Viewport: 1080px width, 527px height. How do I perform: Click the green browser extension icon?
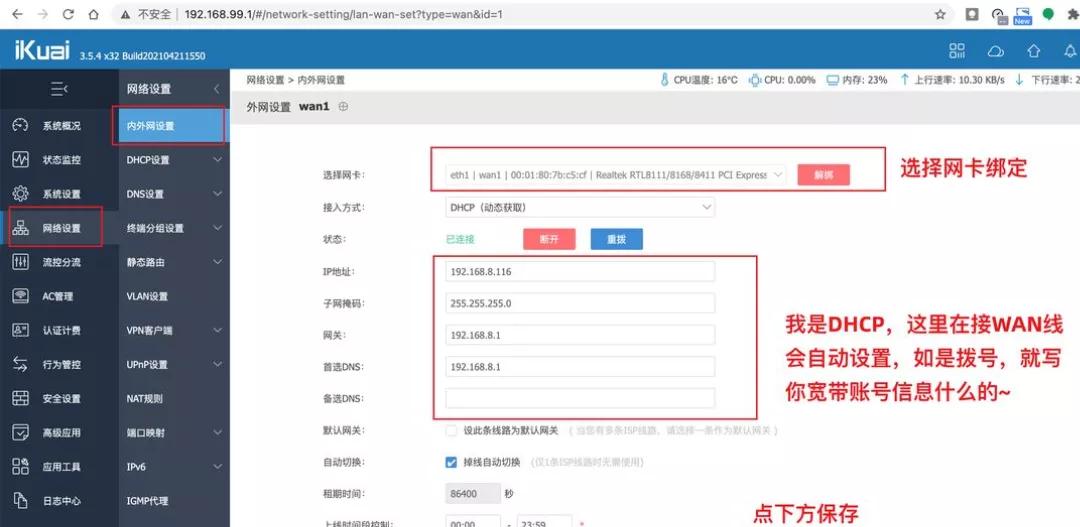1048,14
